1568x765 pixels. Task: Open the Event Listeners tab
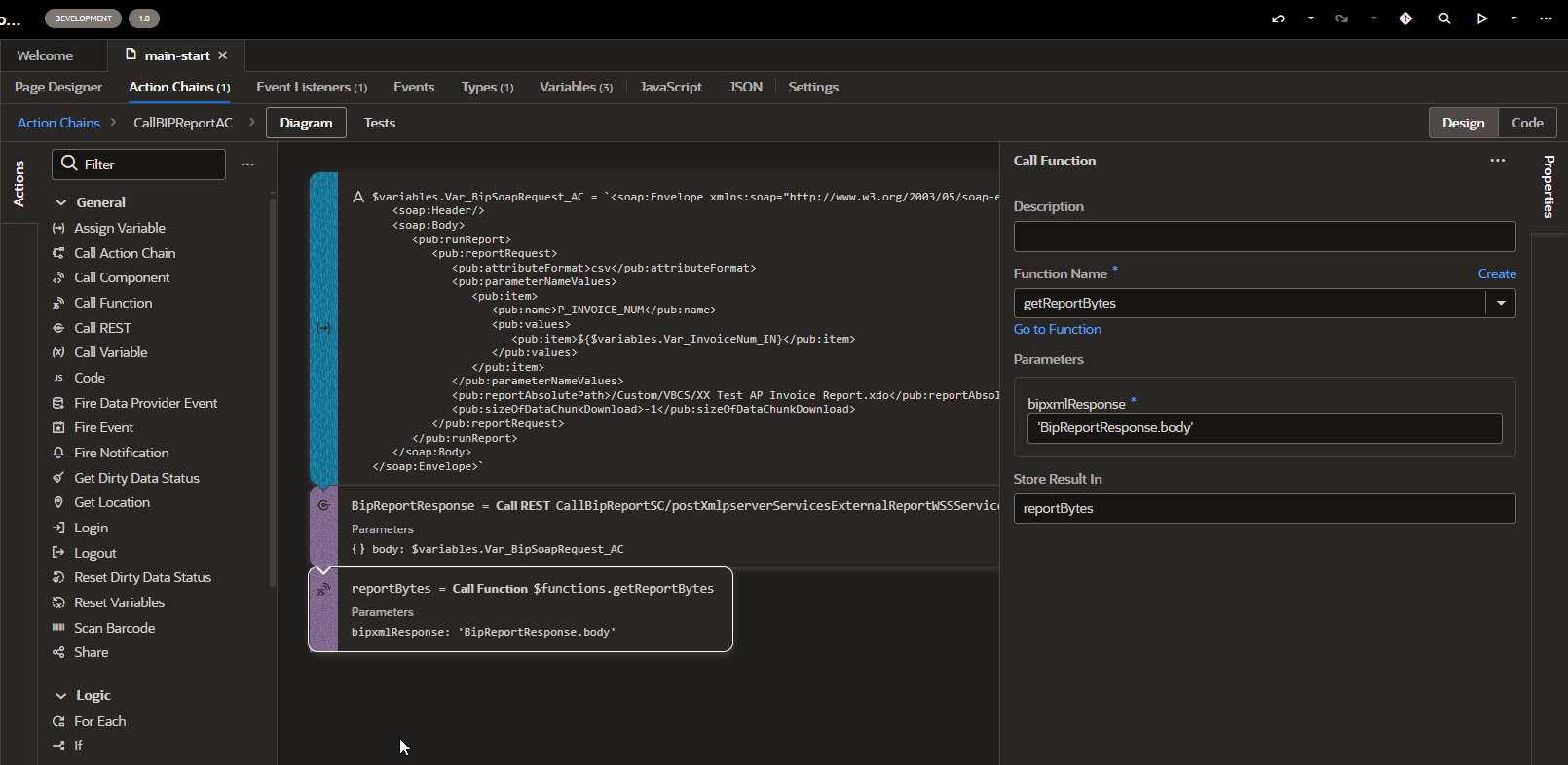[312, 87]
